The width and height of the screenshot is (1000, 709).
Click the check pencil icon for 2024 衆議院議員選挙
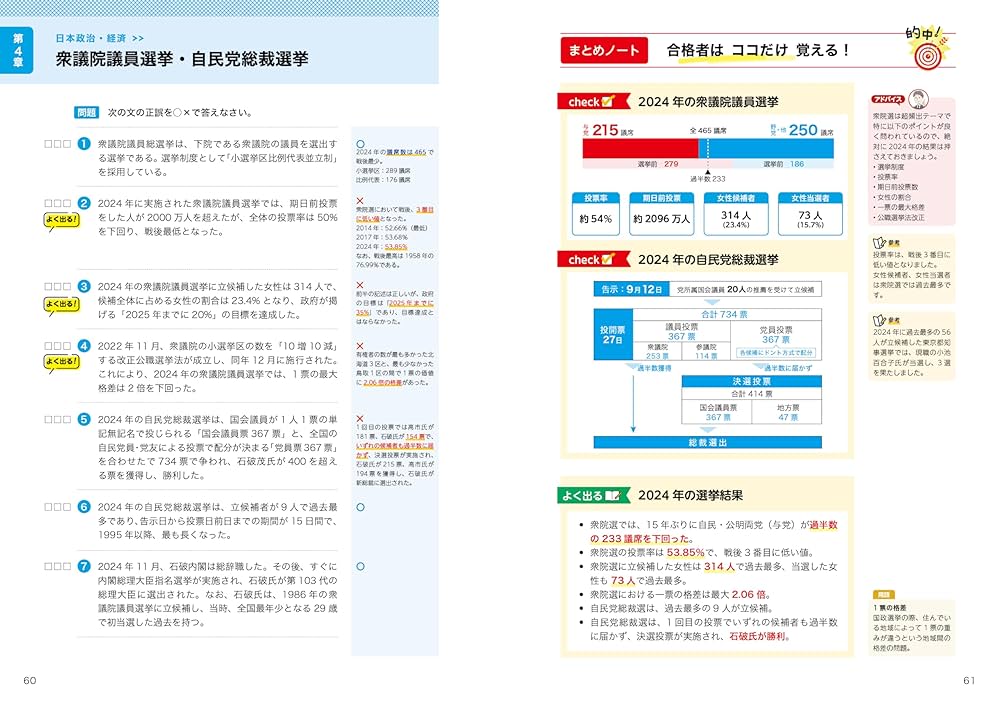(608, 100)
